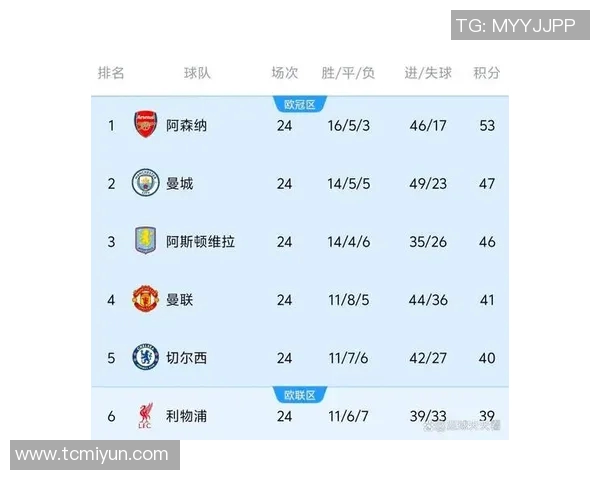The width and height of the screenshot is (600, 480).
Task: Select the Aston Villa crest icon
Action: (x=146, y=241)
